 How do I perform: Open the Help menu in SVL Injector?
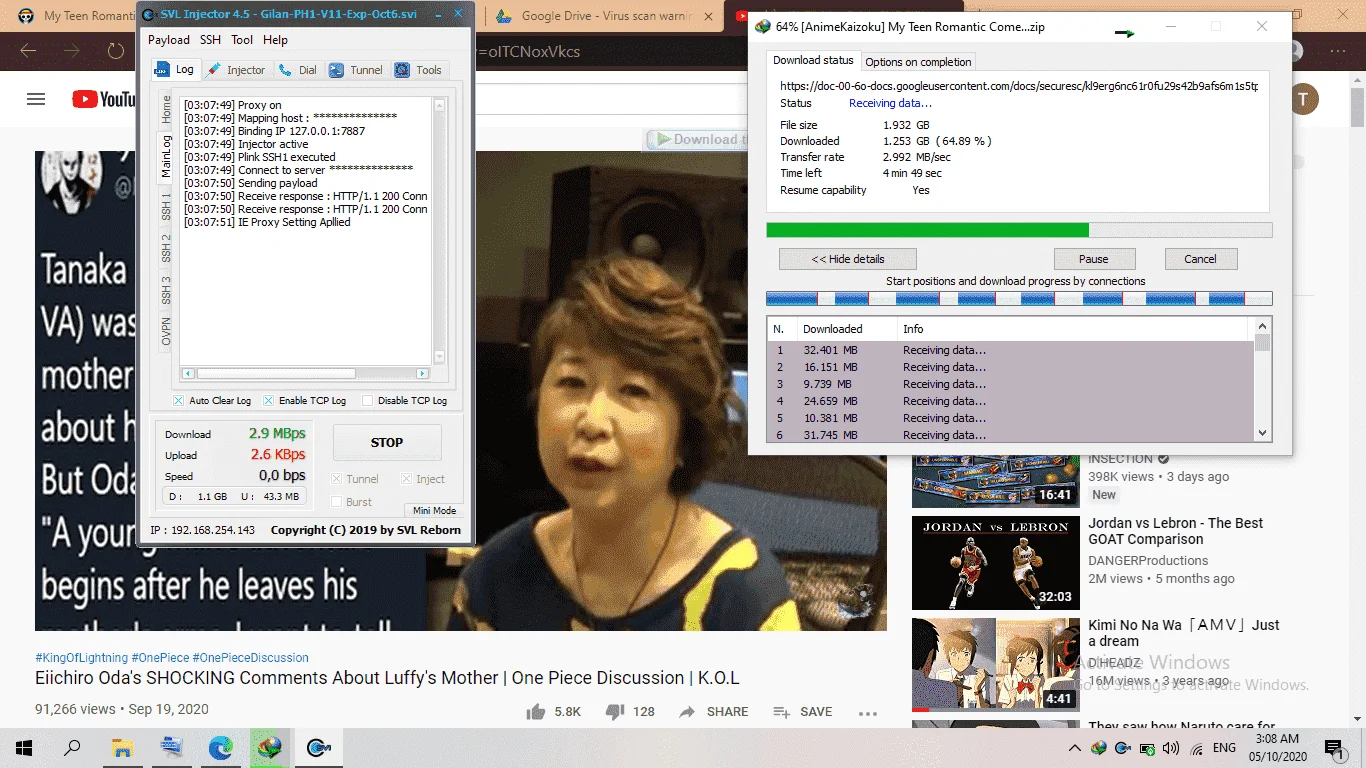pos(275,40)
